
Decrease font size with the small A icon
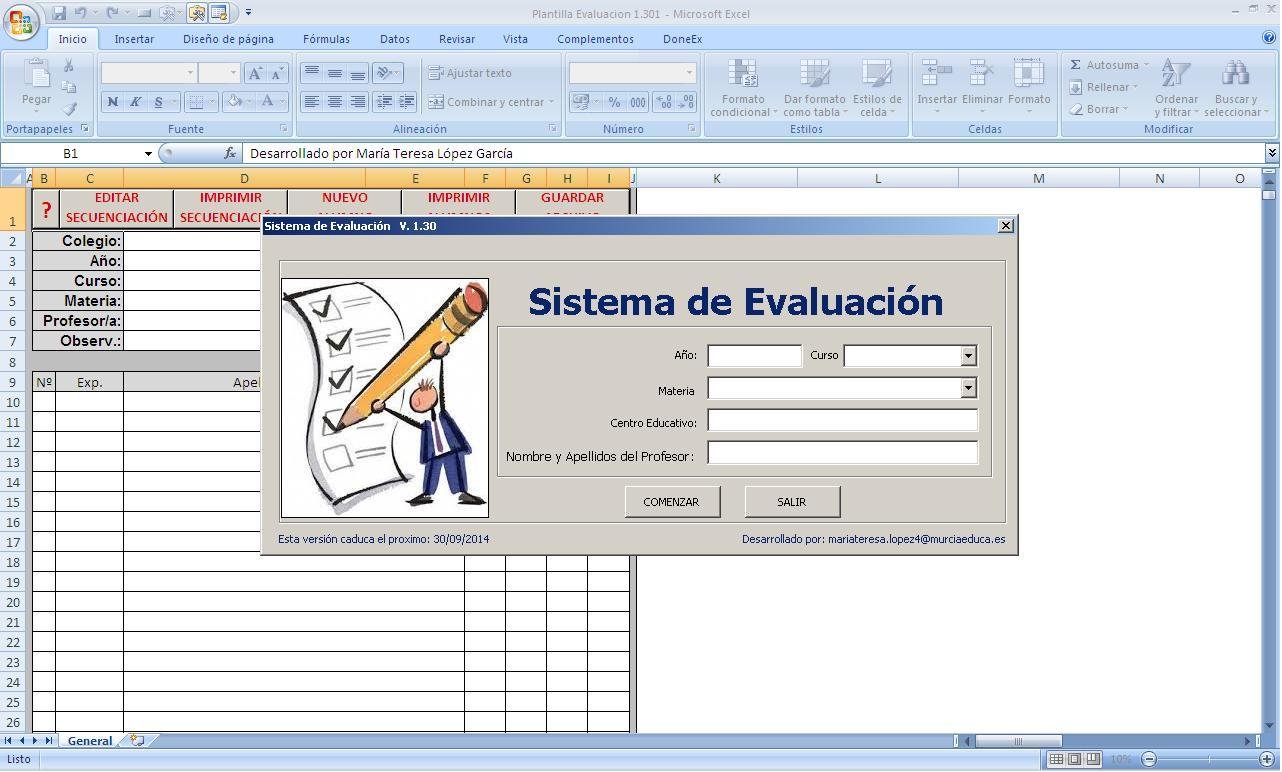(277, 73)
